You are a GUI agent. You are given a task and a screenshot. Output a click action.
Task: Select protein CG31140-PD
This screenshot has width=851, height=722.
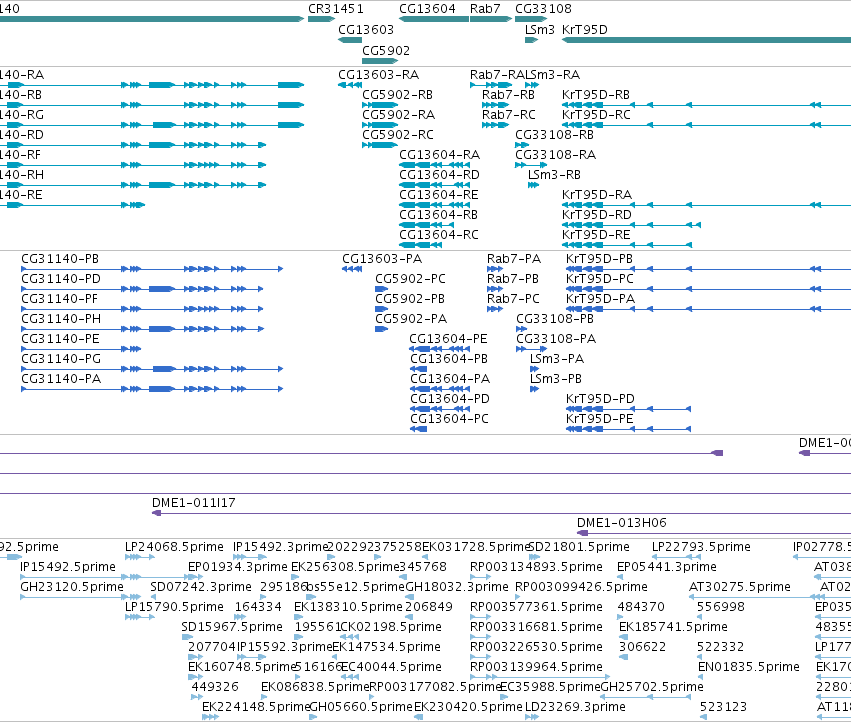(x=142, y=289)
